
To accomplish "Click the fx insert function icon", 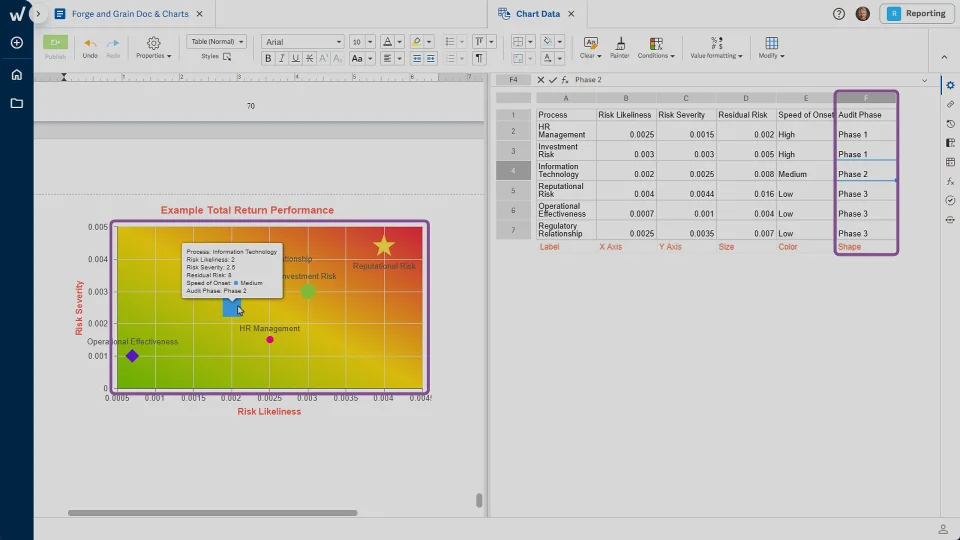I will pos(564,80).
